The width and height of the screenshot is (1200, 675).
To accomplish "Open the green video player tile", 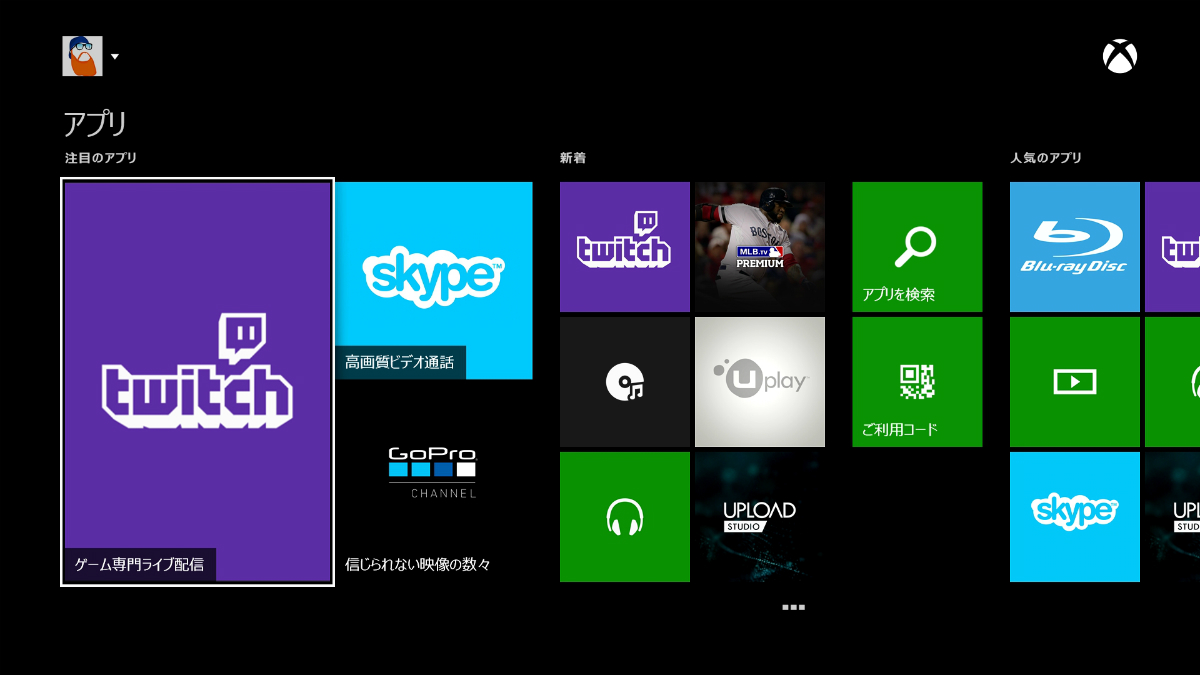I will (1075, 382).
